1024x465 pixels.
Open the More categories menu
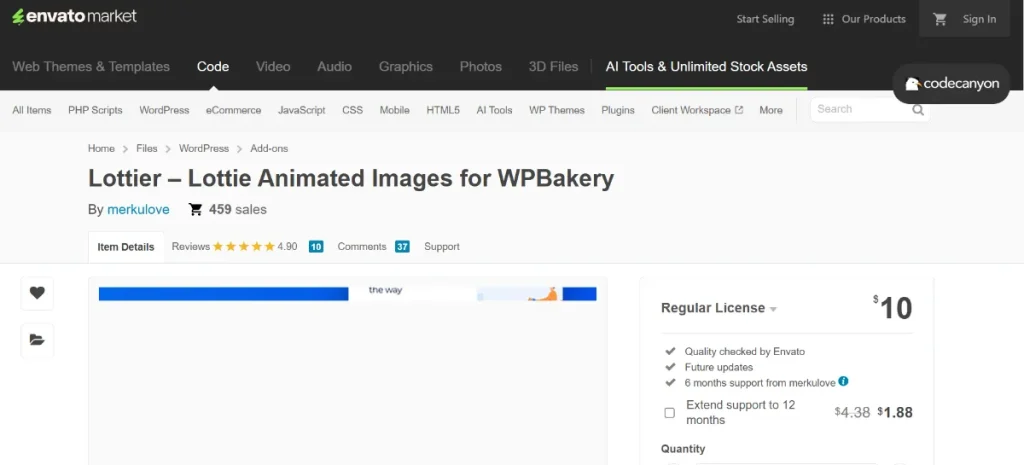(x=771, y=110)
